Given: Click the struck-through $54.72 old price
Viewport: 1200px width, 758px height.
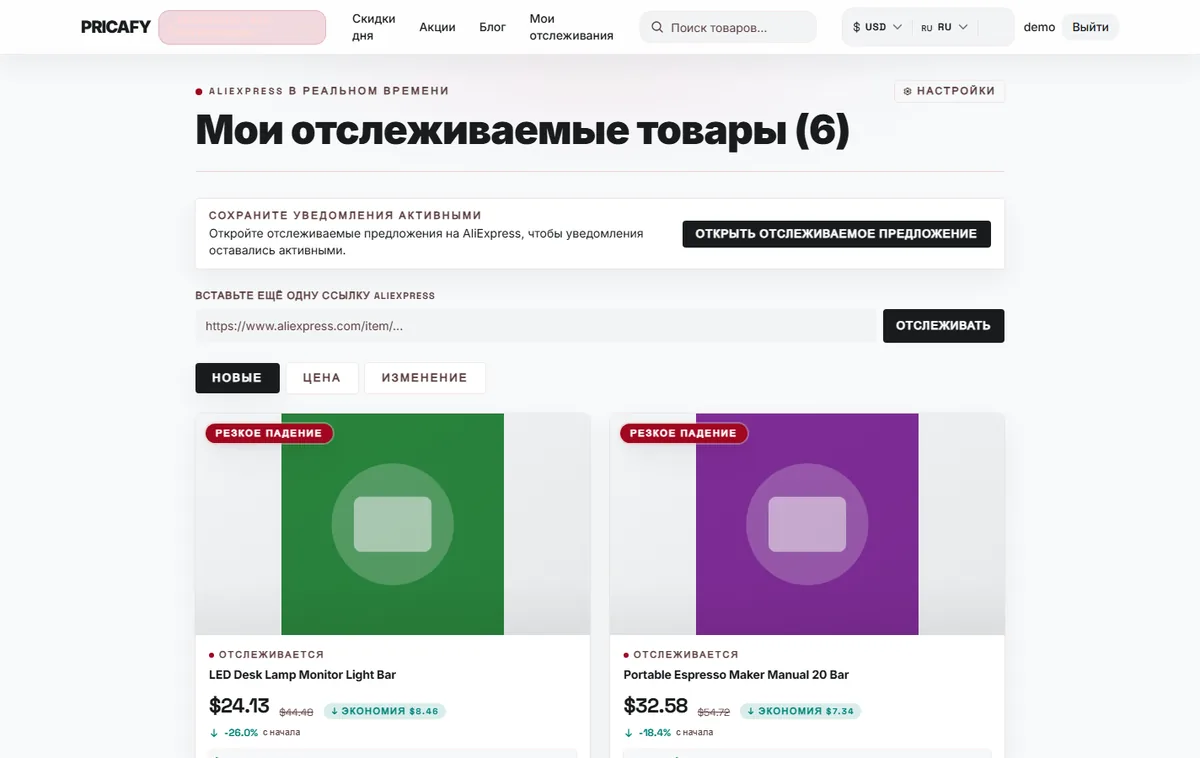Looking at the screenshot, I should (713, 712).
